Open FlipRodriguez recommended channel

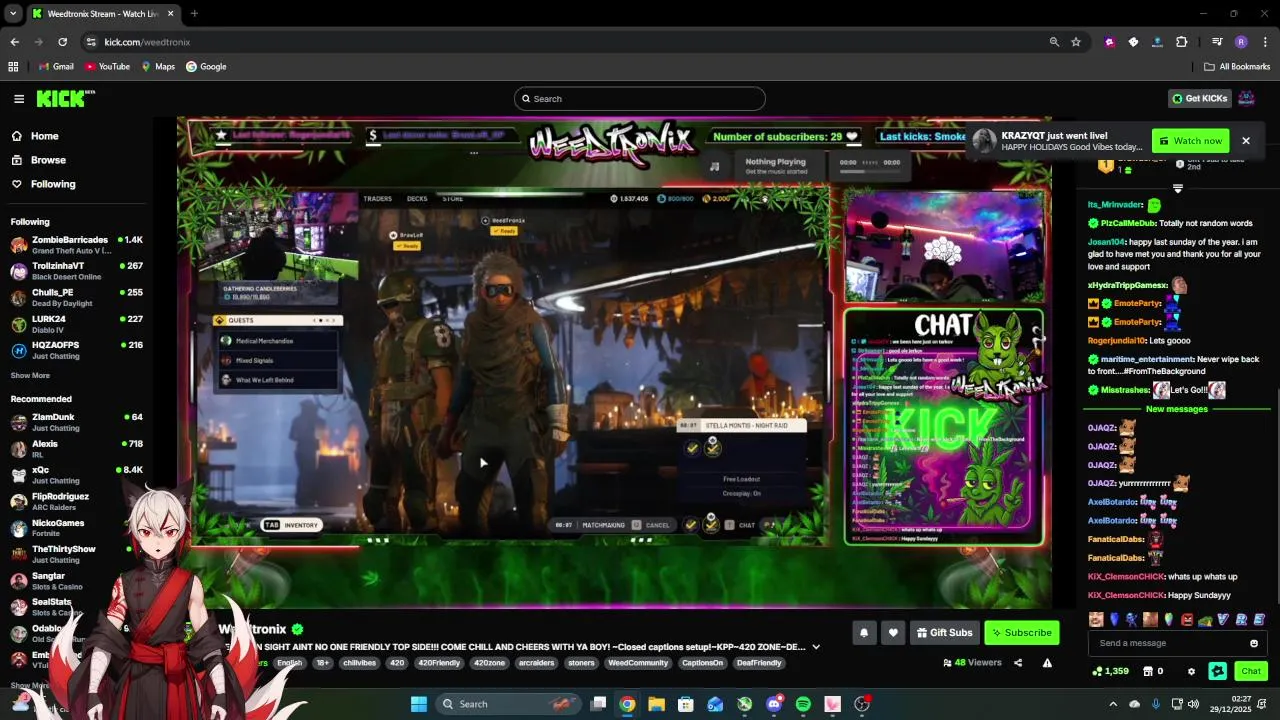[77, 501]
